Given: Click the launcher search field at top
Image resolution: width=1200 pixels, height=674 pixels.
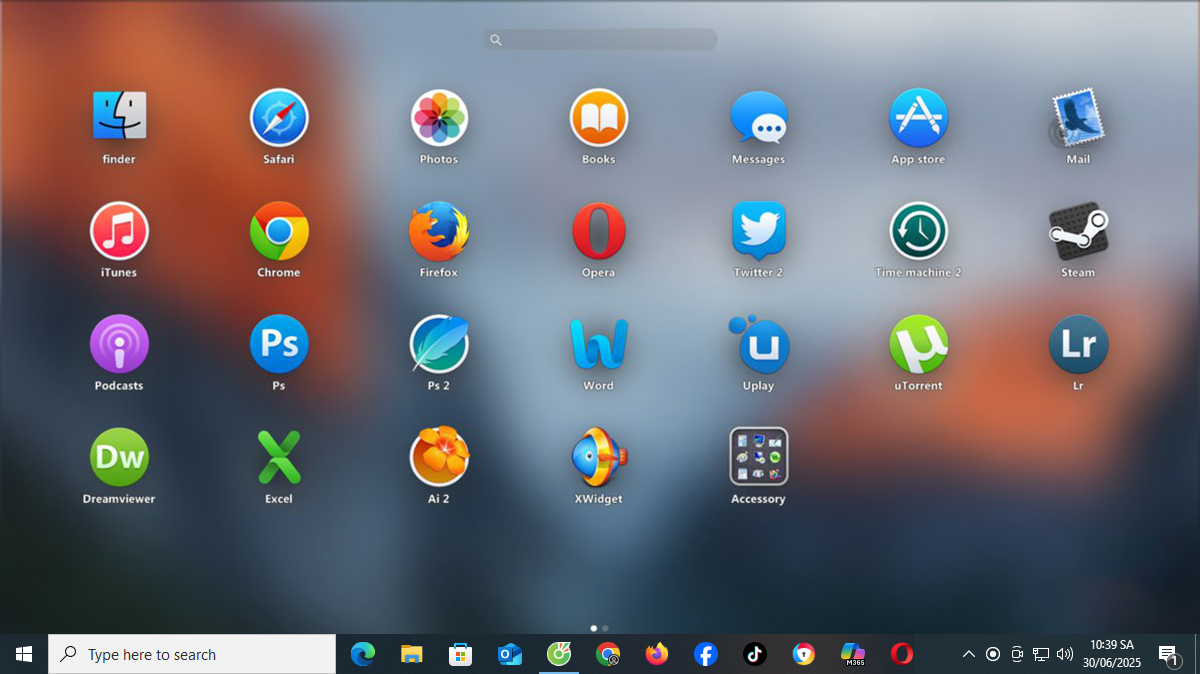Looking at the screenshot, I should [x=600, y=40].
